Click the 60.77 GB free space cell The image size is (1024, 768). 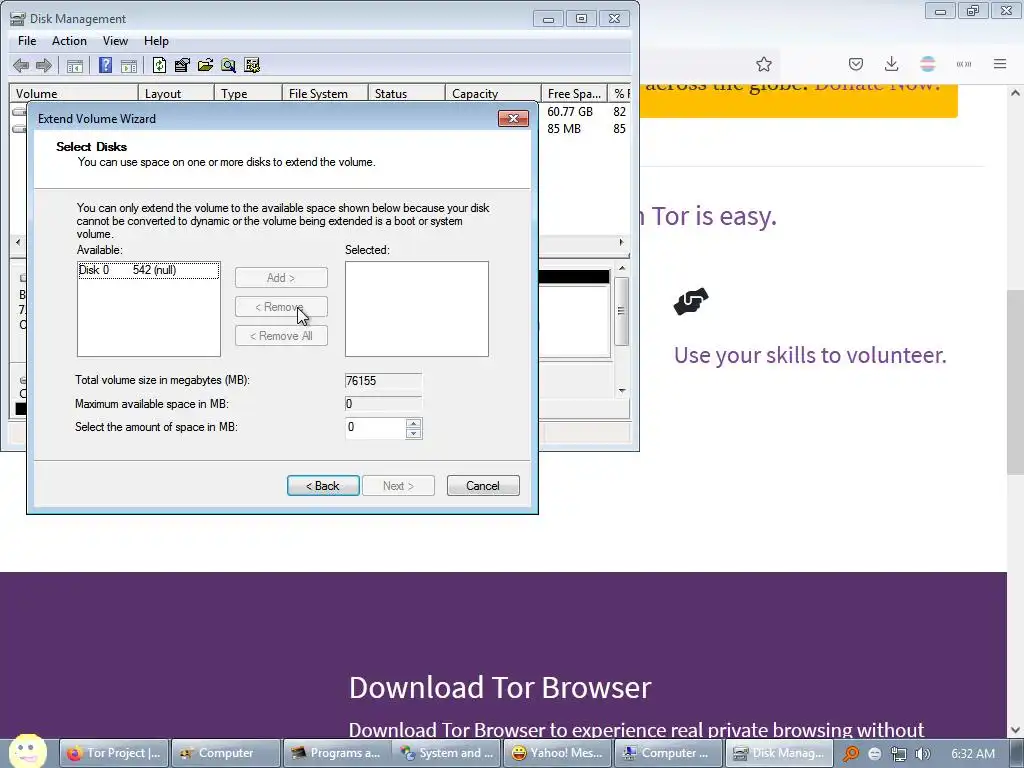[x=570, y=112]
